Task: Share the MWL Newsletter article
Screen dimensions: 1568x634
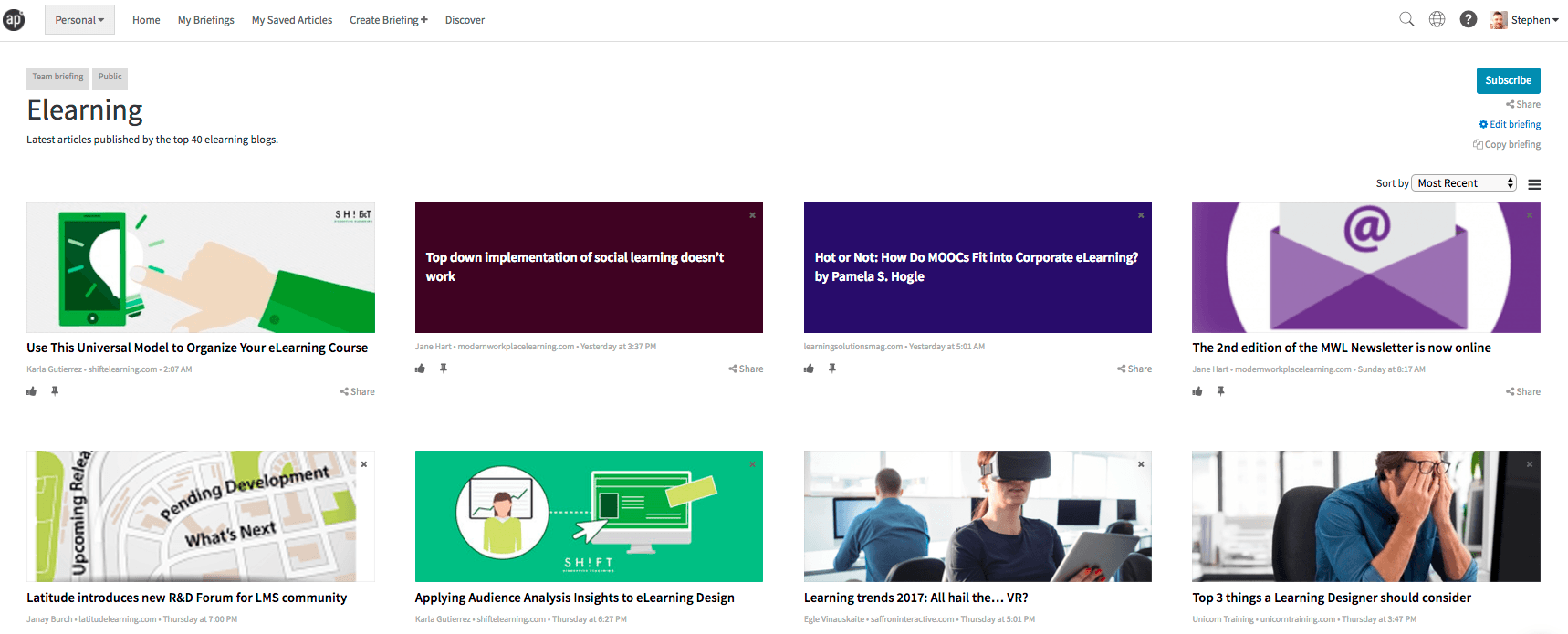Action: 1523,391
